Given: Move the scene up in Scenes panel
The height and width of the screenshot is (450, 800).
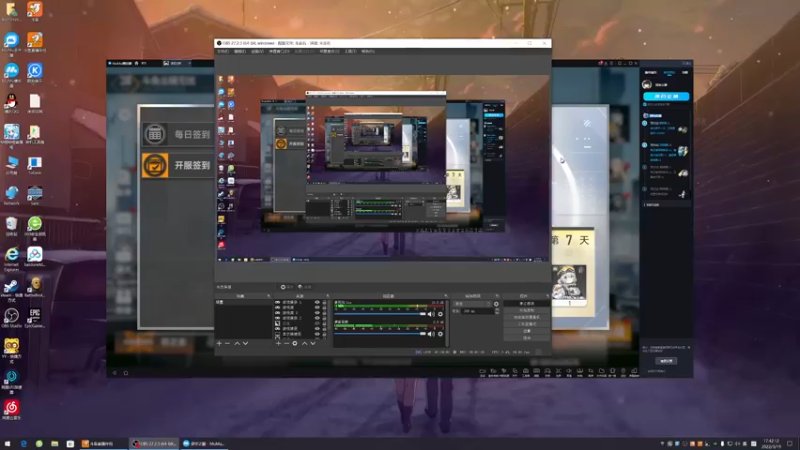Looking at the screenshot, I should click(237, 343).
